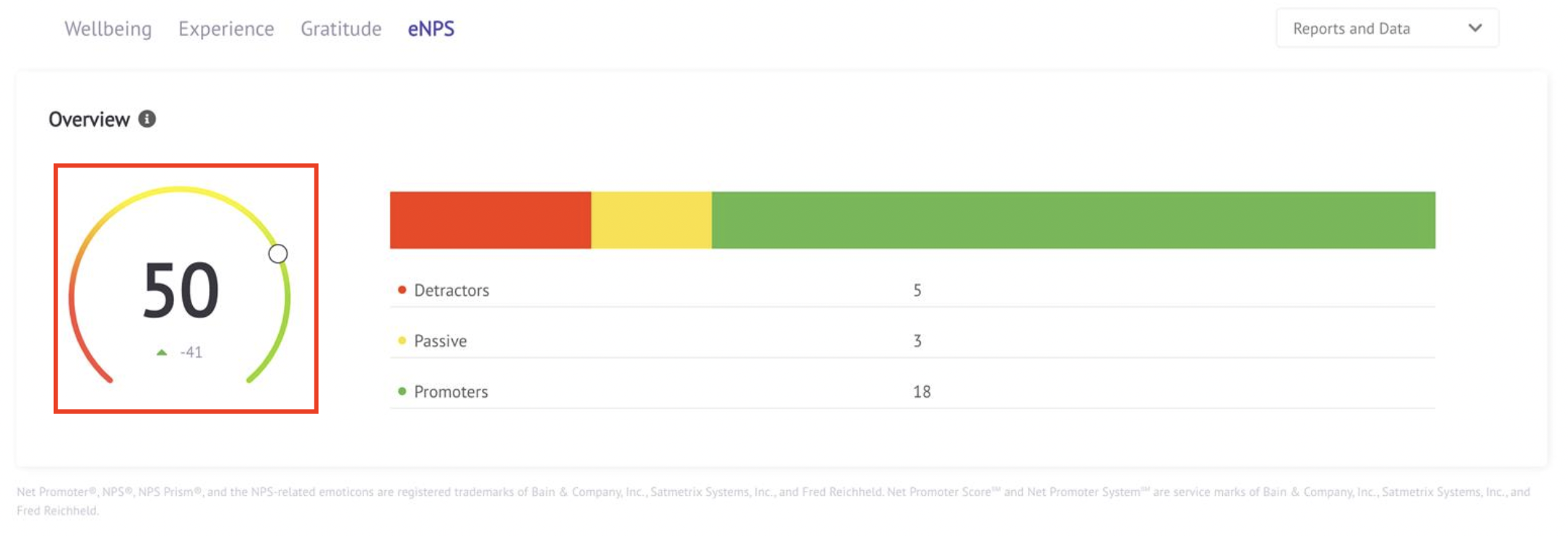Open the Overview info tooltip icon
1568x536 pixels.
(x=148, y=119)
